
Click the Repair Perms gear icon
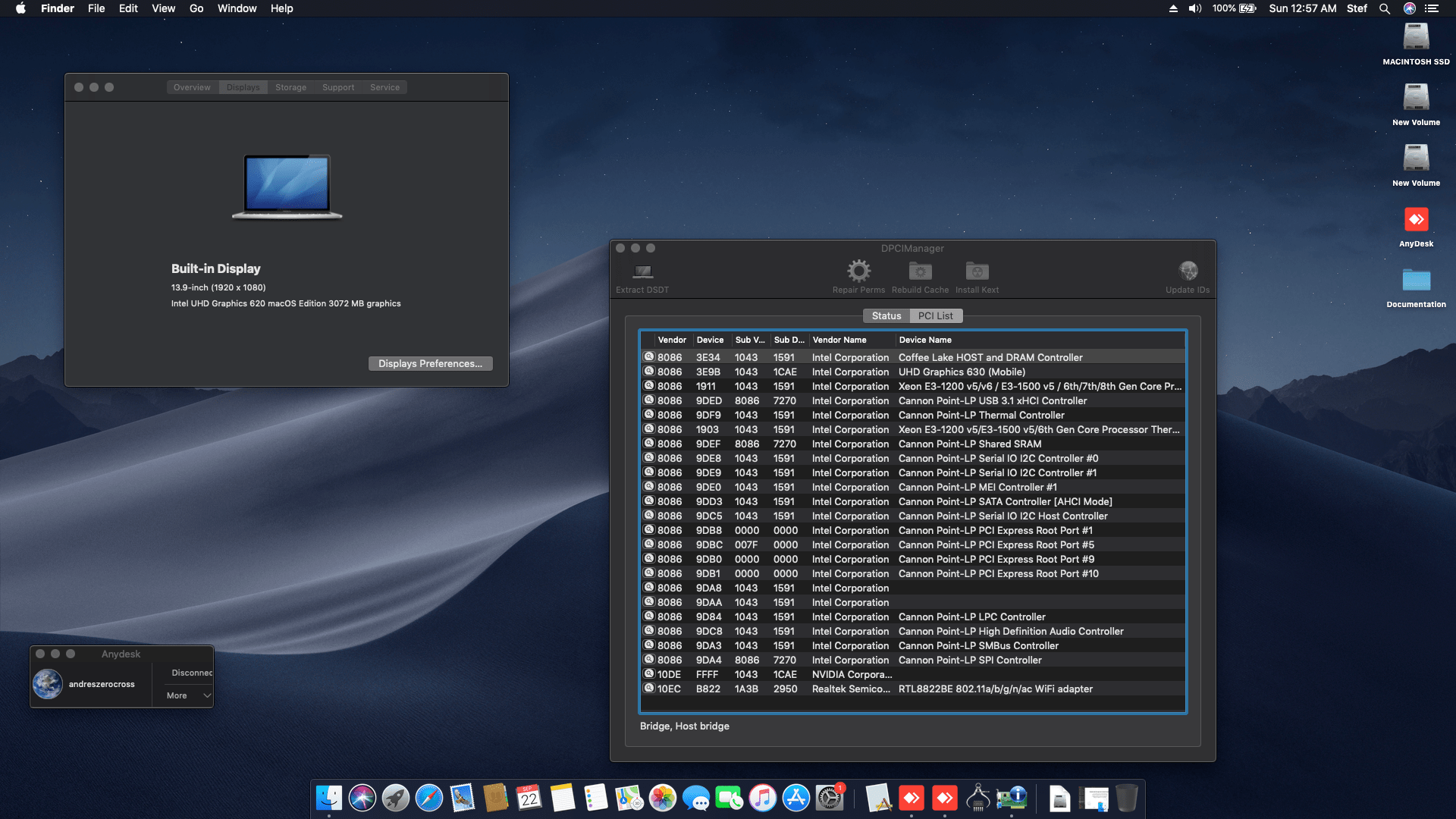click(x=858, y=271)
